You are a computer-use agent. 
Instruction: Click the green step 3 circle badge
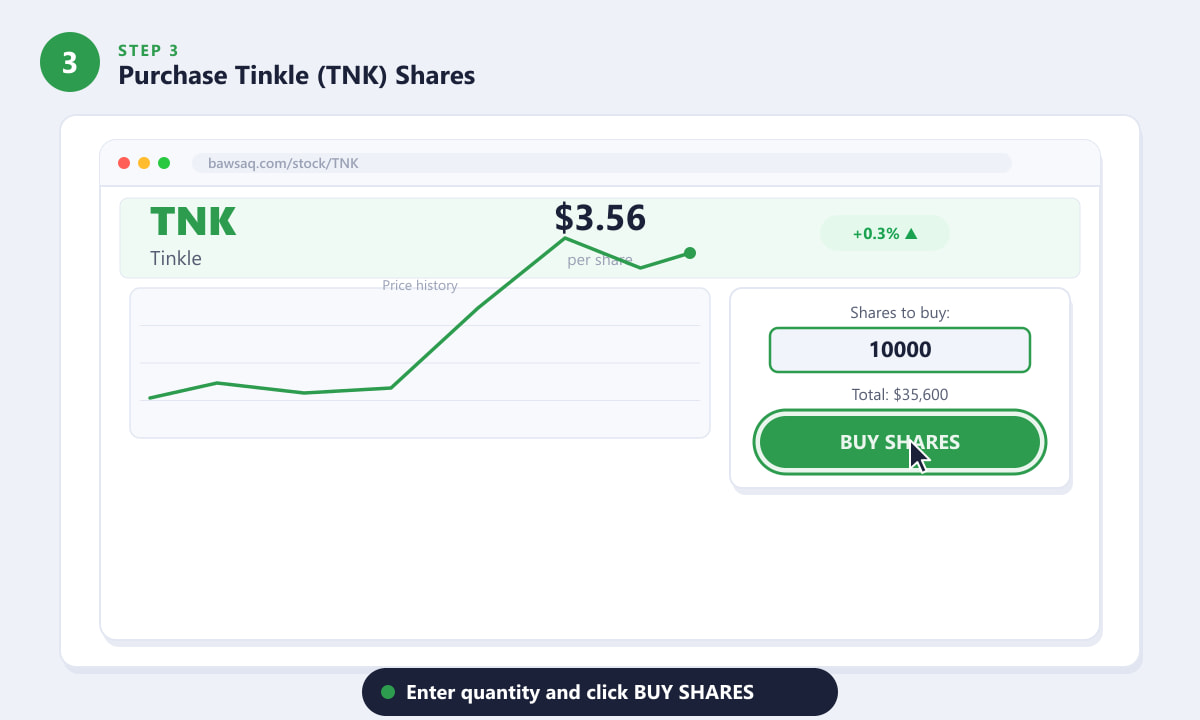click(70, 62)
